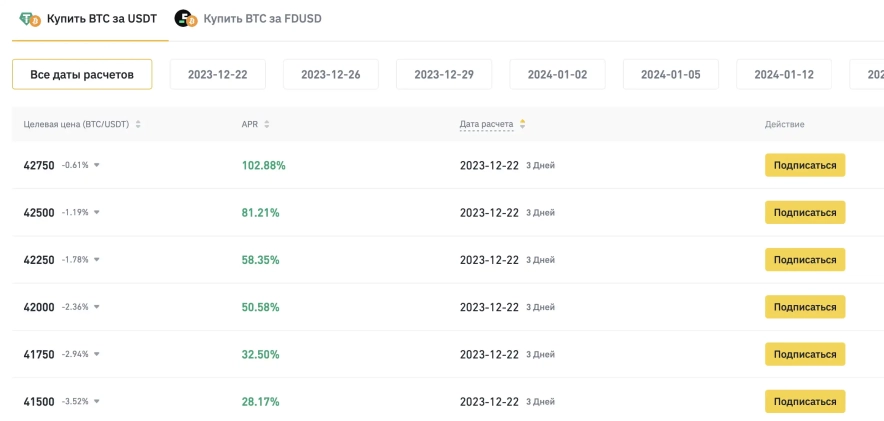Click the Дата расчета column header

click(x=486, y=124)
